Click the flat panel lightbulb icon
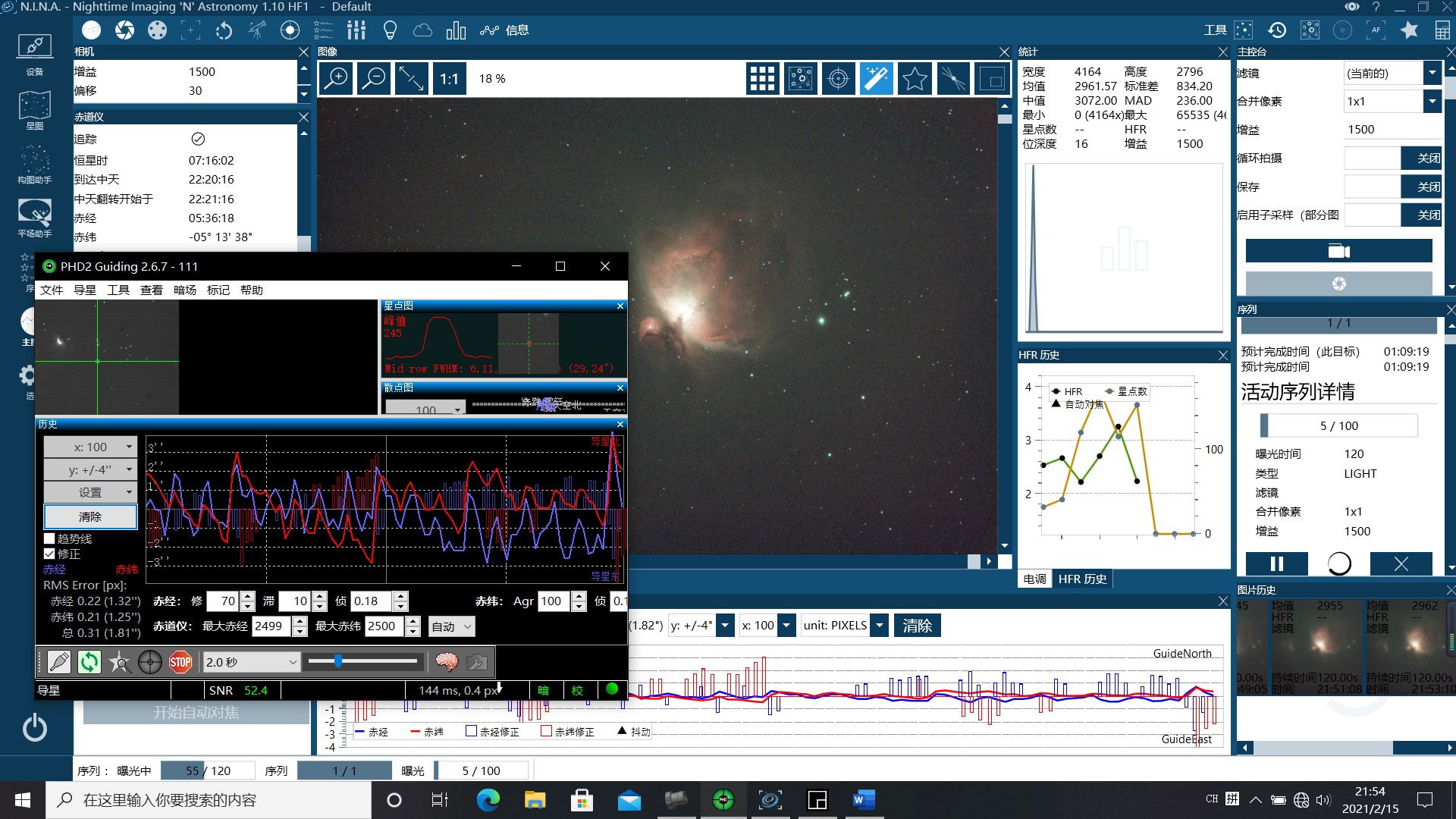The width and height of the screenshot is (1456, 819). click(390, 30)
